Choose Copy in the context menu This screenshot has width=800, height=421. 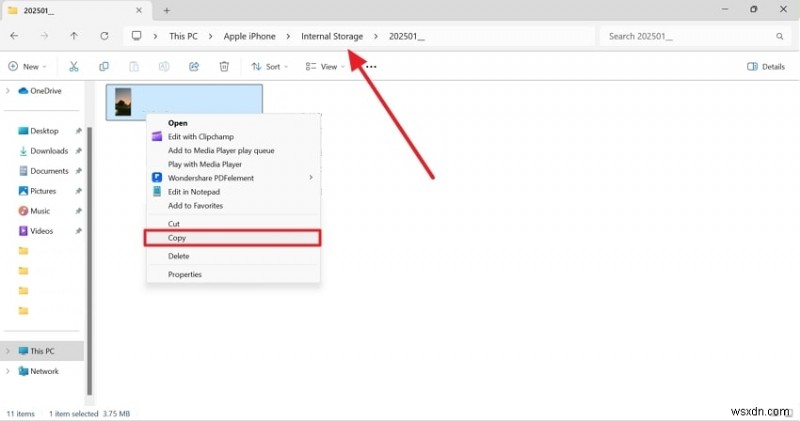tap(233, 238)
